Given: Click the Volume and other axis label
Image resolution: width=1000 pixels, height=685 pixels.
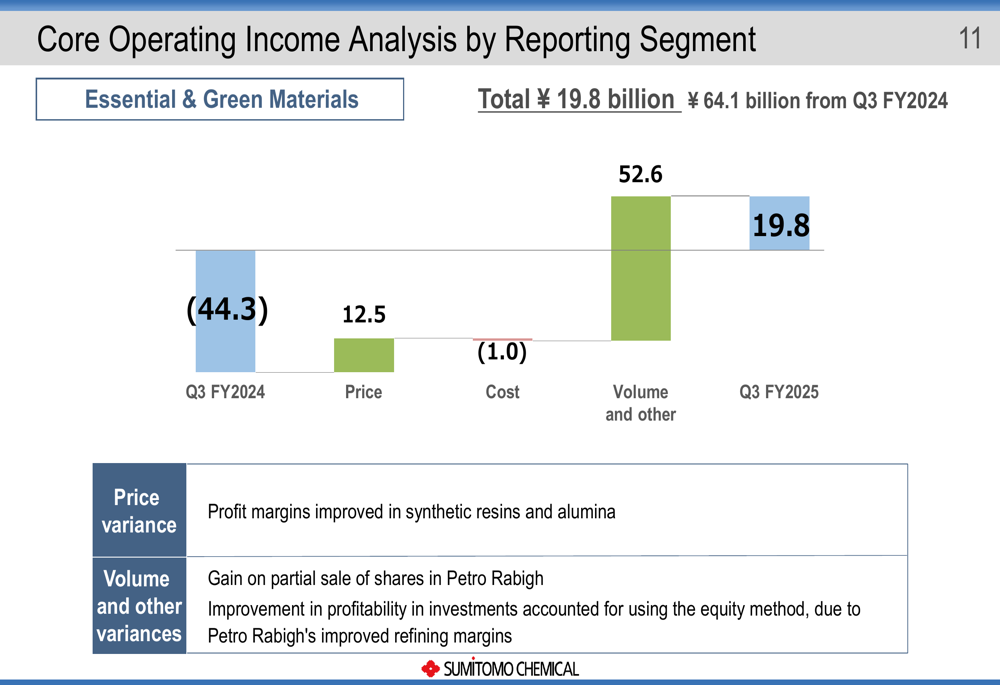Looking at the screenshot, I should (x=640, y=403).
